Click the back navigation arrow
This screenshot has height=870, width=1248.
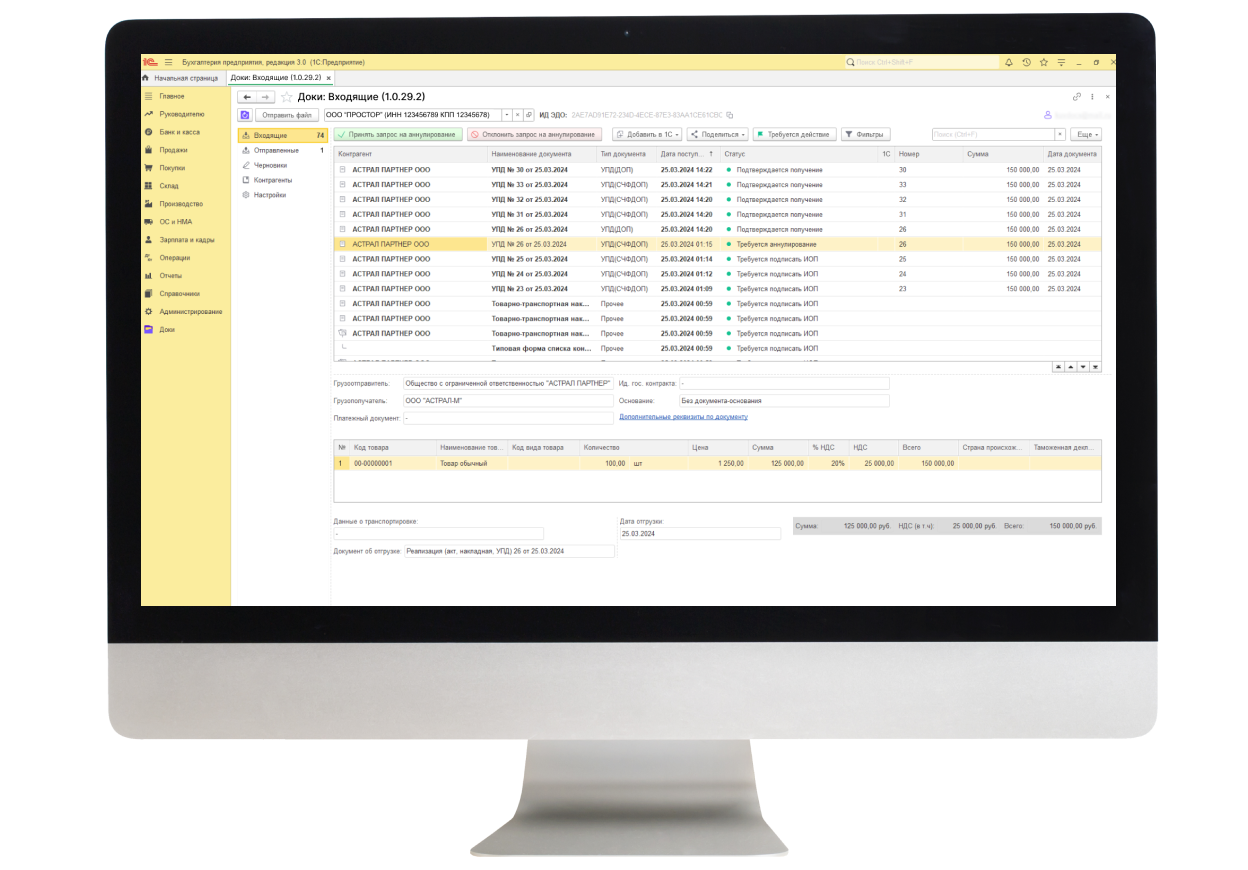pyautogui.click(x=247, y=97)
